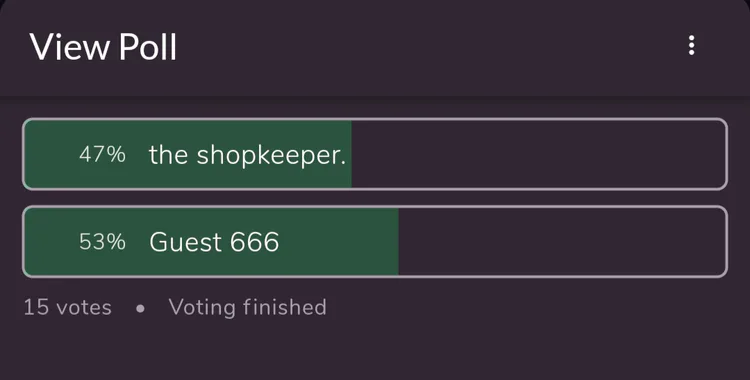Click the word "shopkeeper." in first option
750x380 pixels.
click(x=271, y=156)
